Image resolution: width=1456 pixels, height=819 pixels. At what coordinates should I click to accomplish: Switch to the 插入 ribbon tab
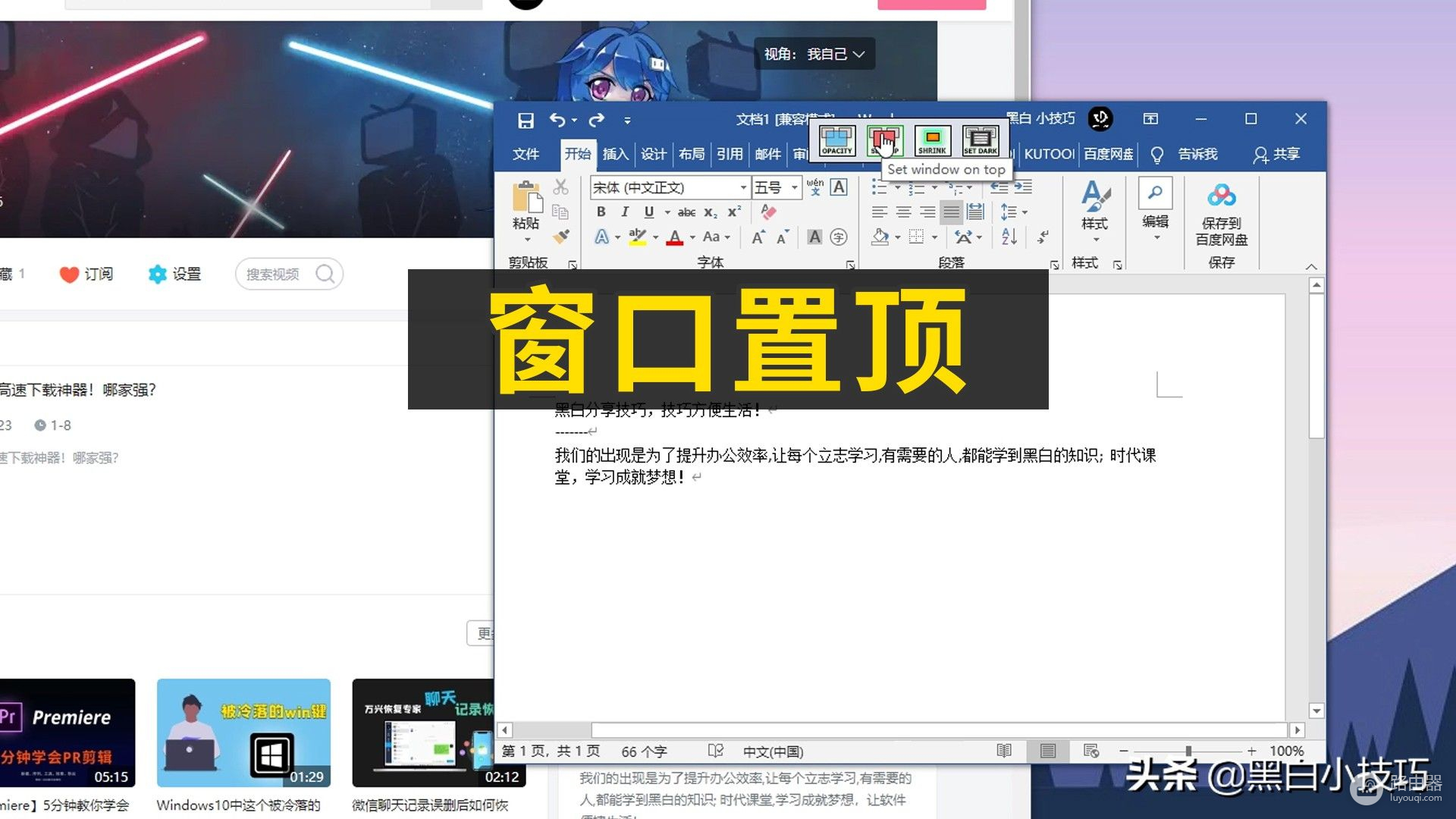click(x=615, y=154)
